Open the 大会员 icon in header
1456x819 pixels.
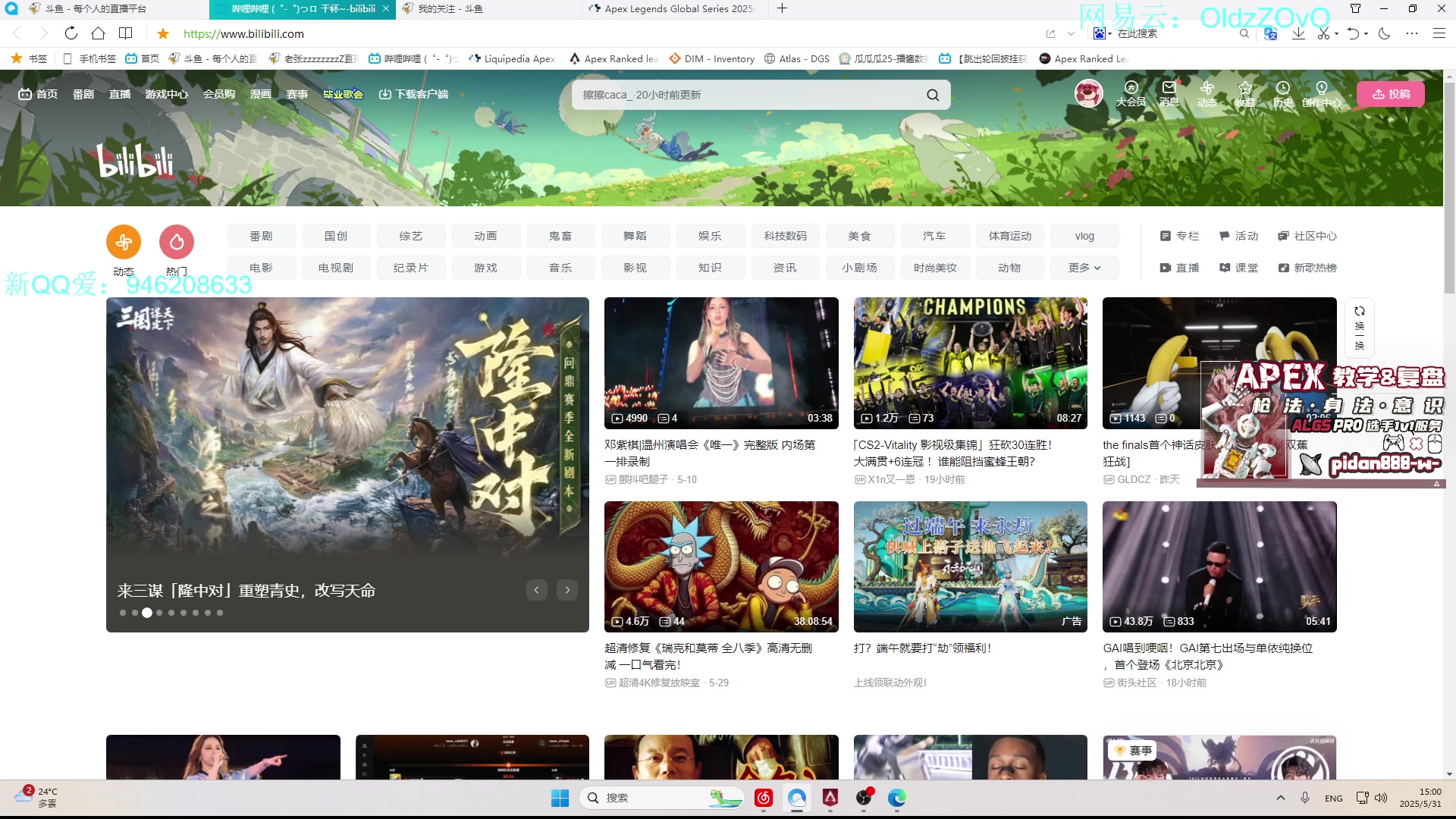click(x=1131, y=93)
